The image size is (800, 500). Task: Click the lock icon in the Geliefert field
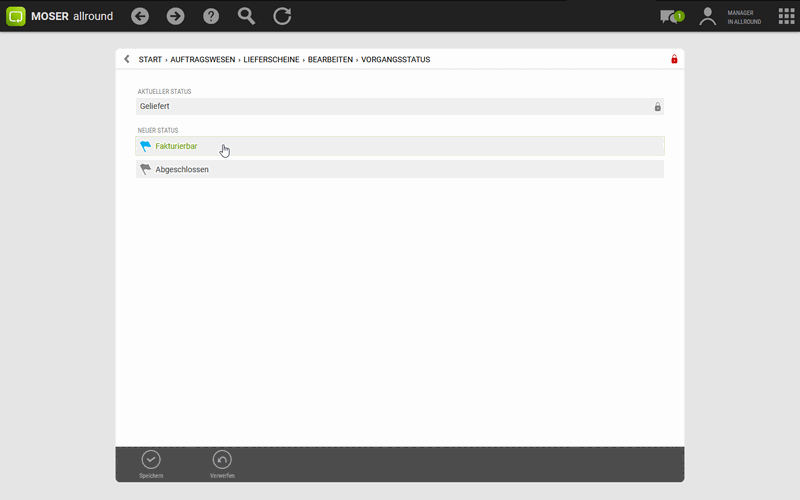click(658, 107)
